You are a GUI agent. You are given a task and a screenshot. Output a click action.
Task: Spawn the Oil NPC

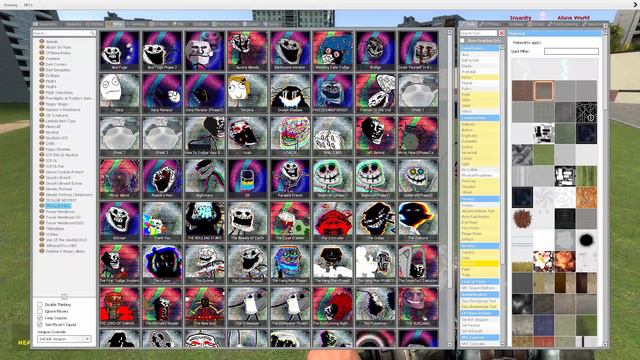(247, 179)
